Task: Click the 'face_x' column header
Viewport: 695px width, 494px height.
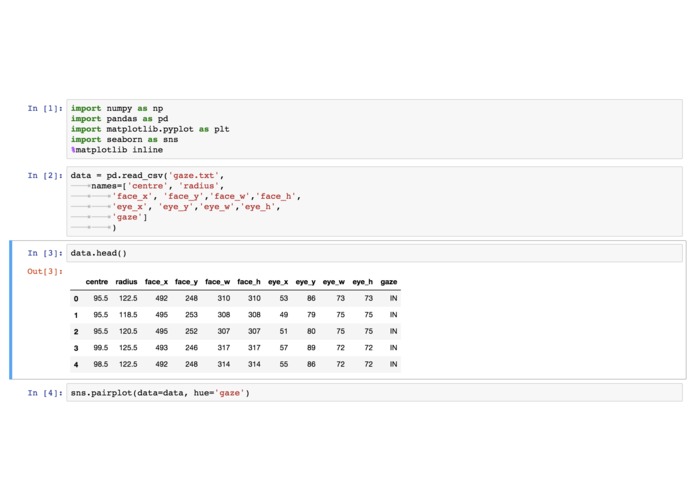Action: point(156,282)
